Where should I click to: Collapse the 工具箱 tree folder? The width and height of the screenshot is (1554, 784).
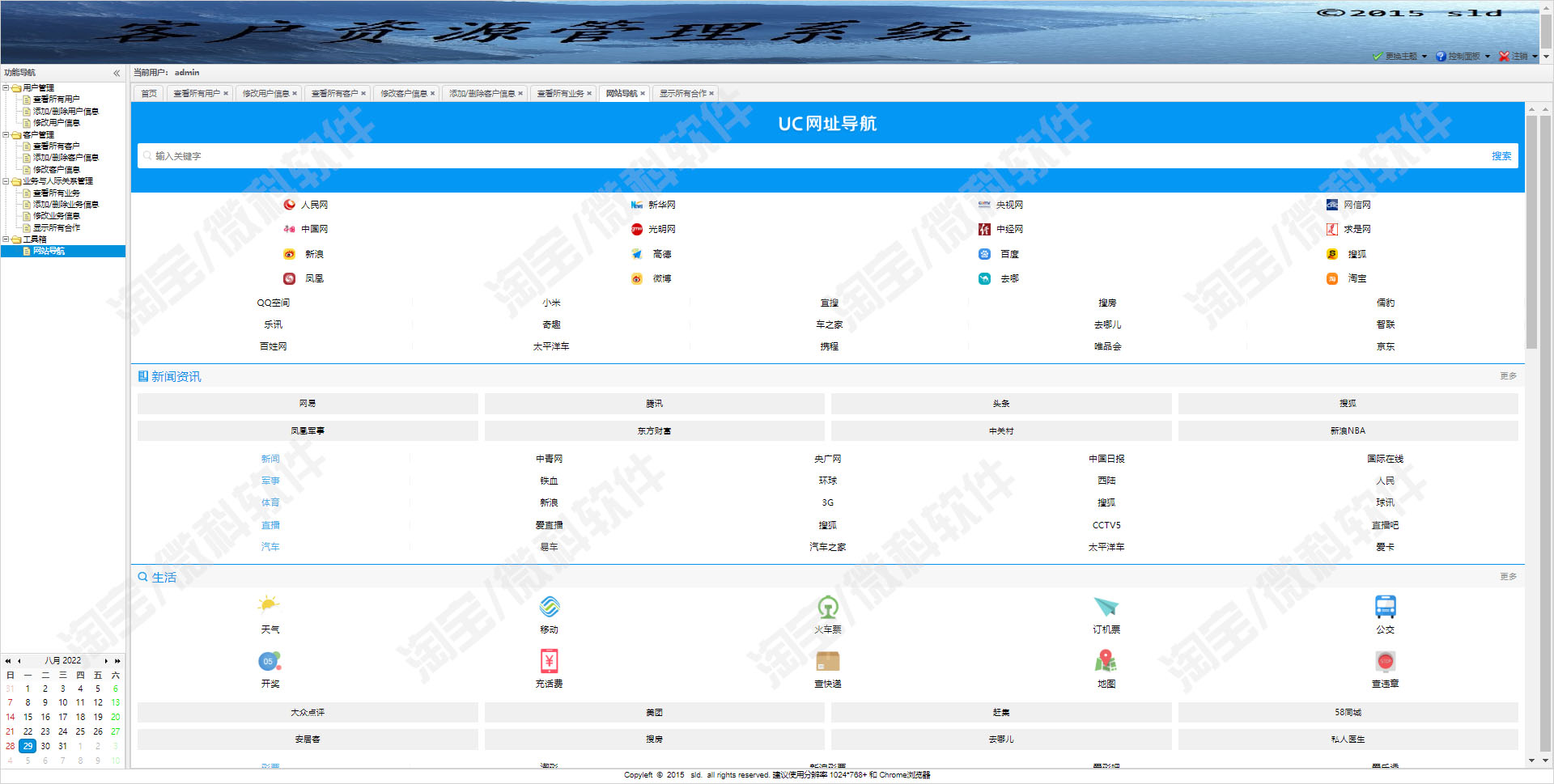click(6, 239)
